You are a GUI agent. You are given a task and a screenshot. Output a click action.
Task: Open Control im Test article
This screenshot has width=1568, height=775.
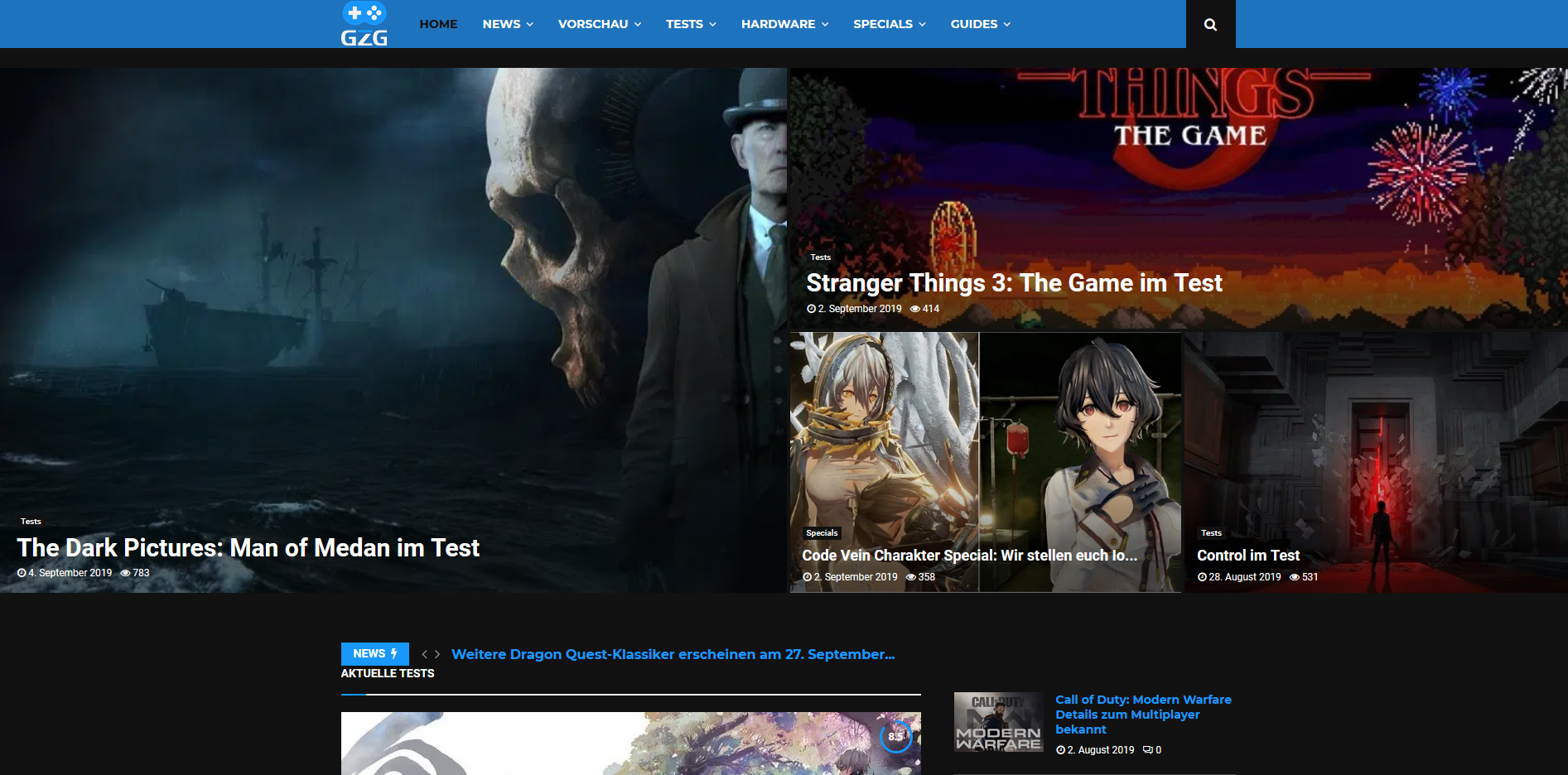[x=1248, y=556]
